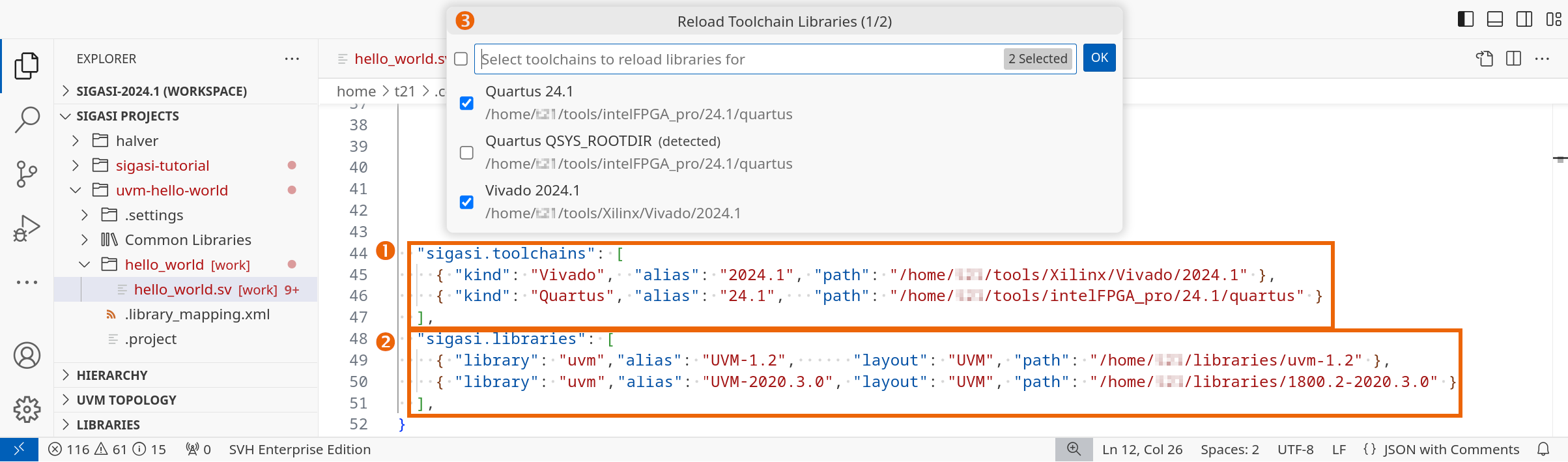Open notifications bell in status bar
Image resolution: width=1568 pixels, height=462 pixels.
[x=1543, y=450]
